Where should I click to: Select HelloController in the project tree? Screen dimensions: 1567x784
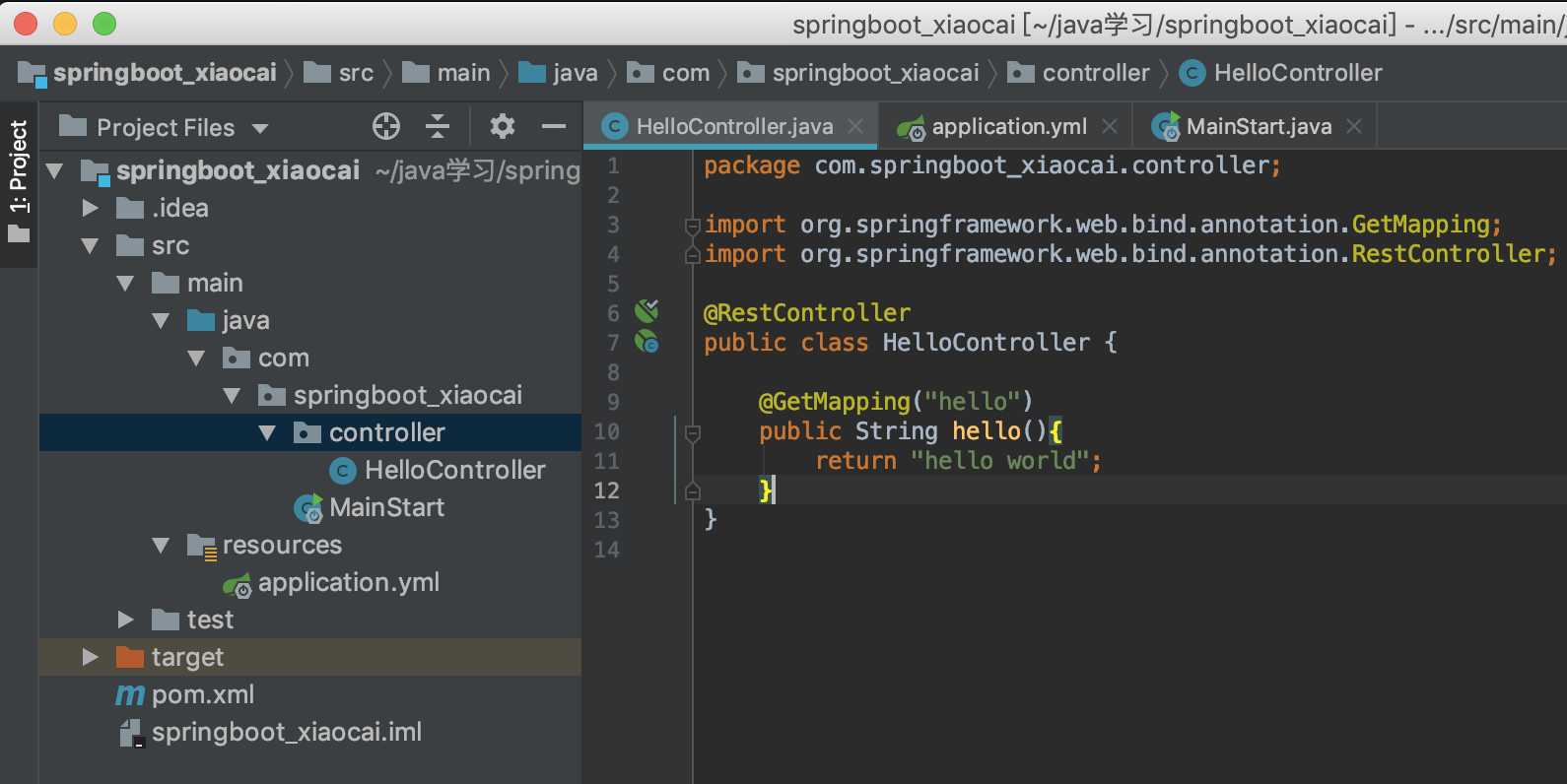[x=454, y=471]
